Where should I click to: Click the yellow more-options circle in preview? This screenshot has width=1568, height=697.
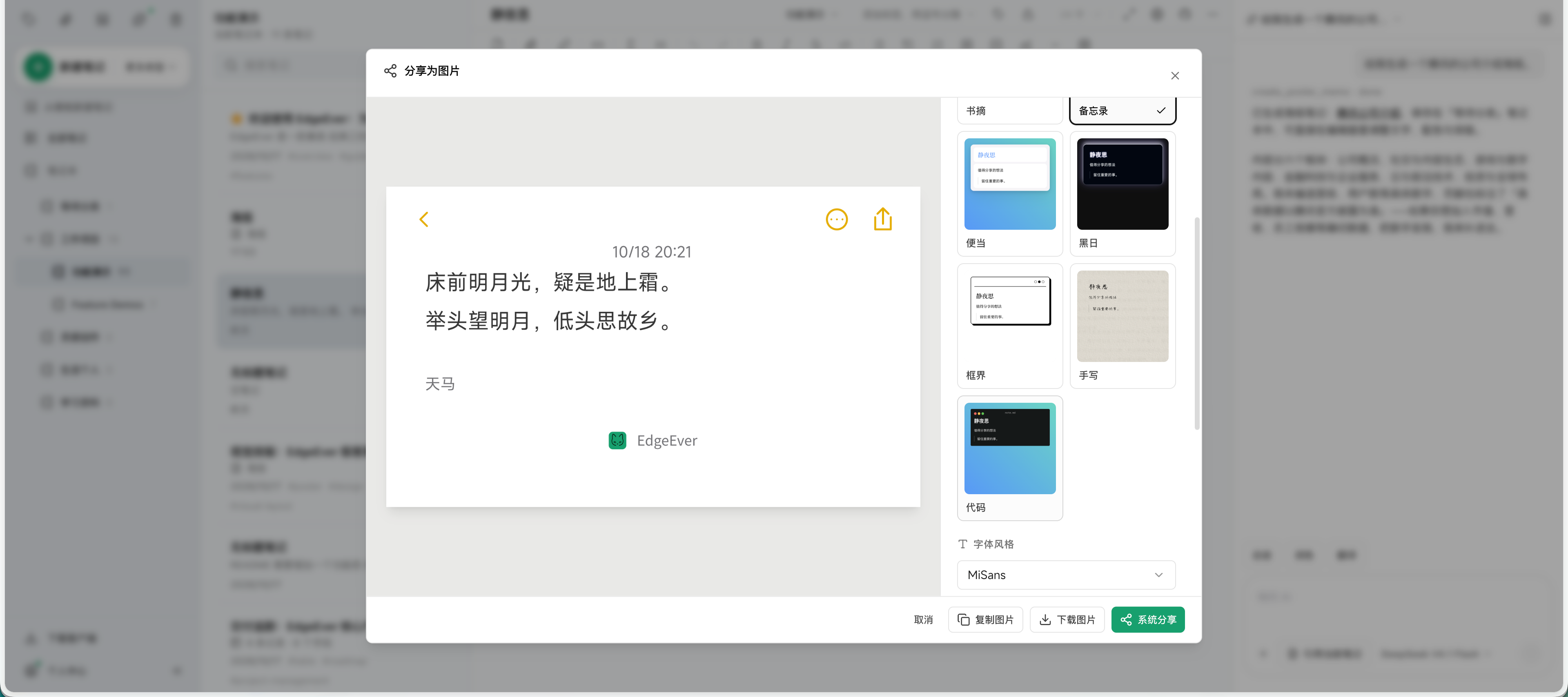(836, 219)
